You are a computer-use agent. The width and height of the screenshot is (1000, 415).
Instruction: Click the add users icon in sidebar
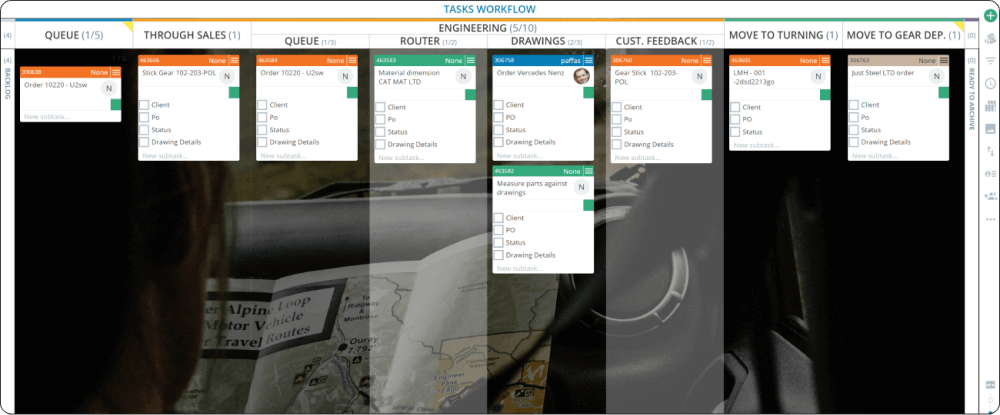[990, 173]
